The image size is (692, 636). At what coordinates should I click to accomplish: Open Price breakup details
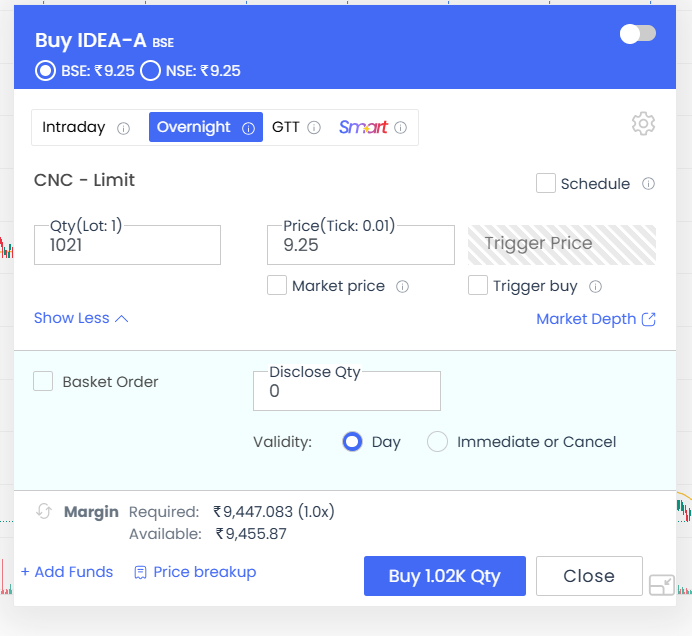pyautogui.click(x=195, y=572)
